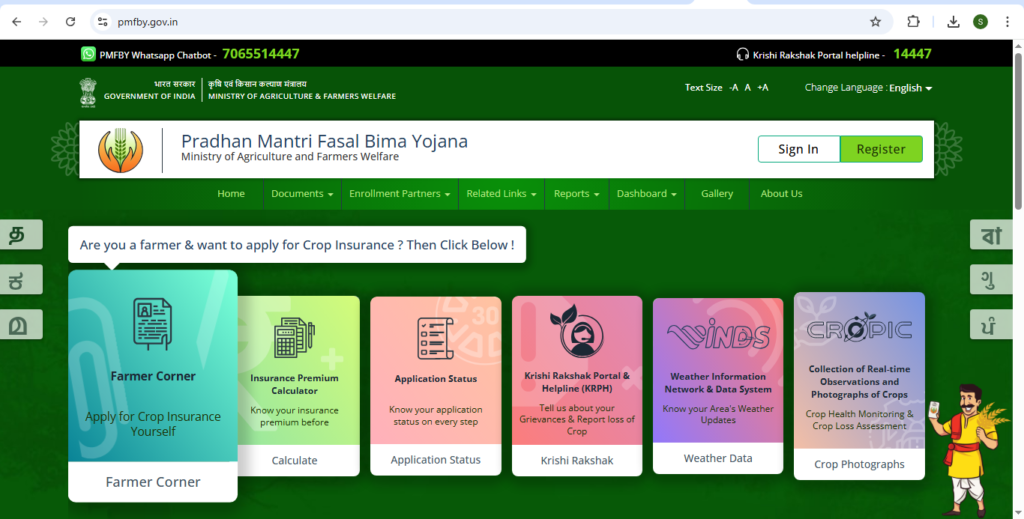Viewport: 1024px width, 519px height.
Task: Reset text size with A
Action: [748, 87]
